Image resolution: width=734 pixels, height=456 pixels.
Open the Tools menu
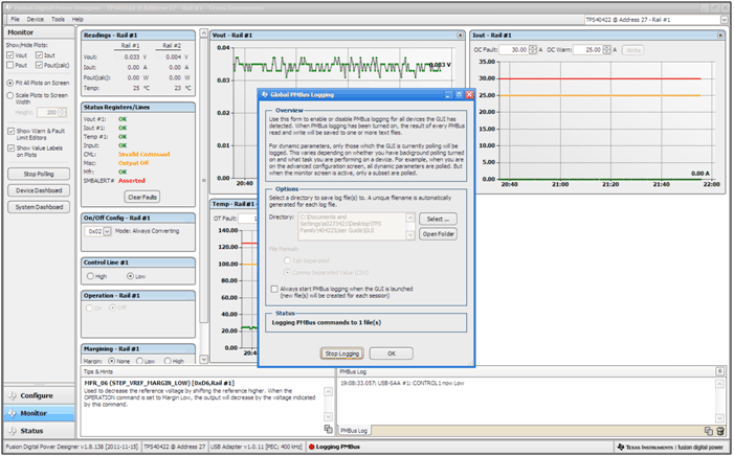58,19
